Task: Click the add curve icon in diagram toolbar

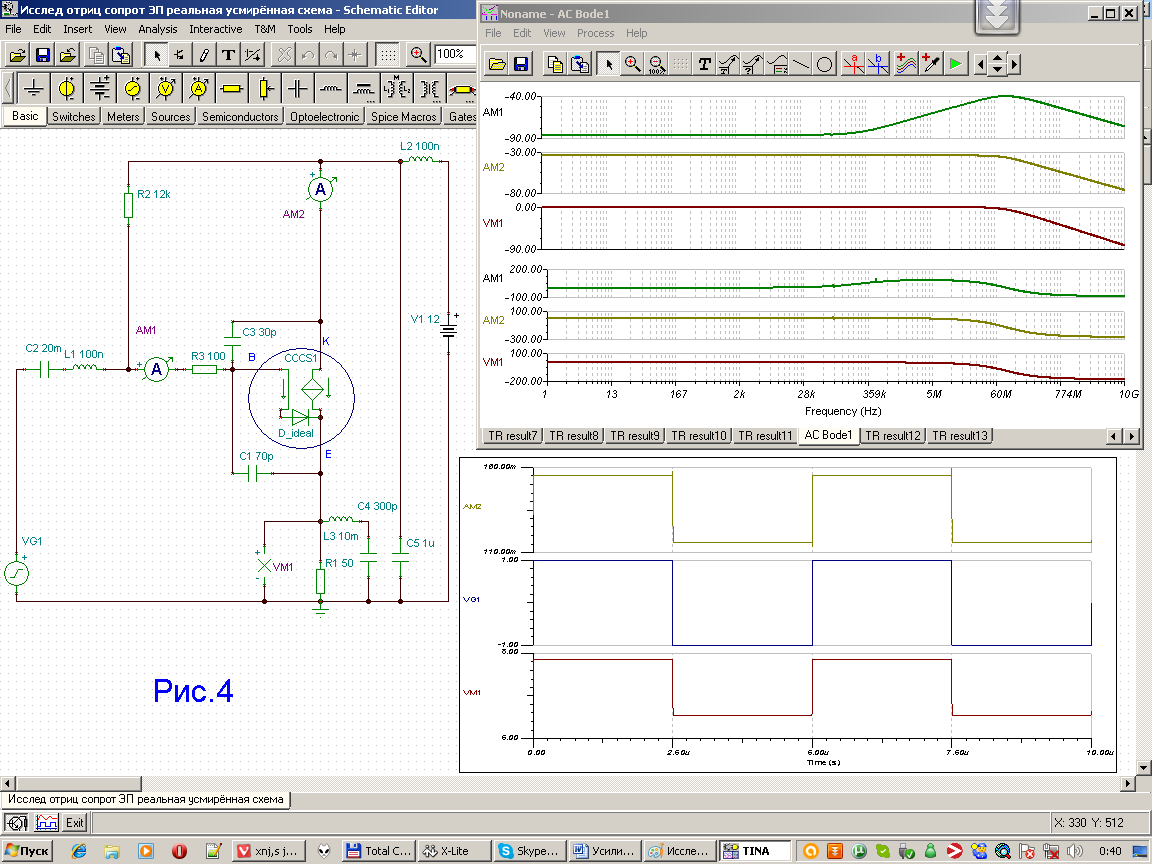Action: (x=905, y=64)
